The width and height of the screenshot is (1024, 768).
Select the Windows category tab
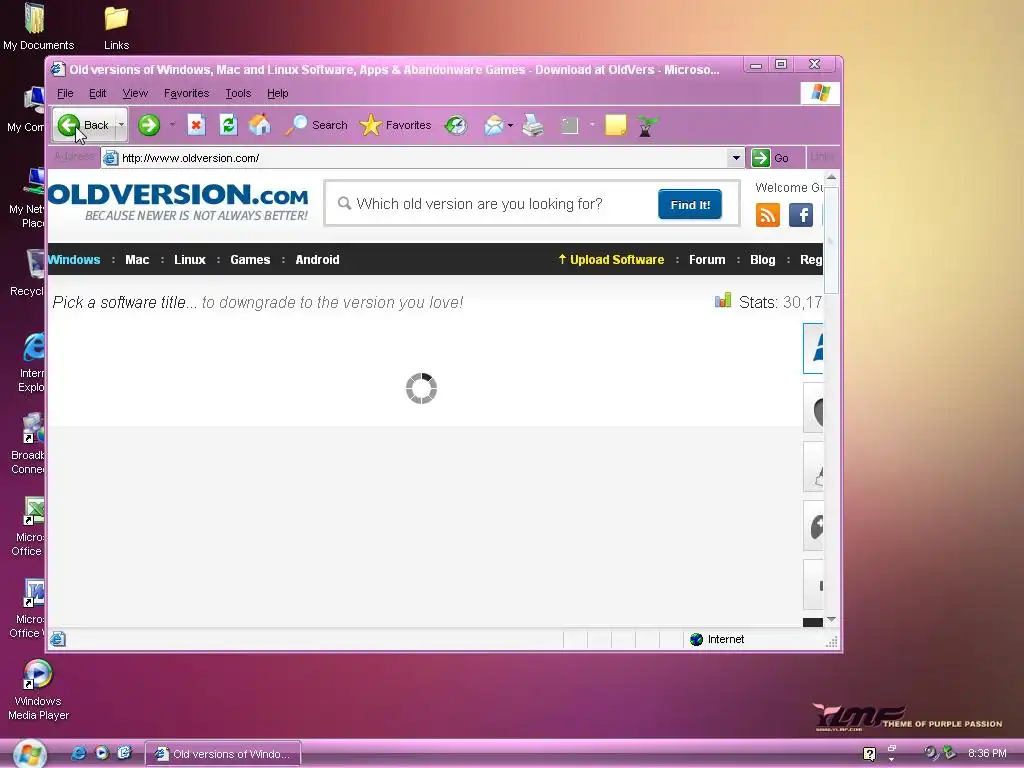74,259
